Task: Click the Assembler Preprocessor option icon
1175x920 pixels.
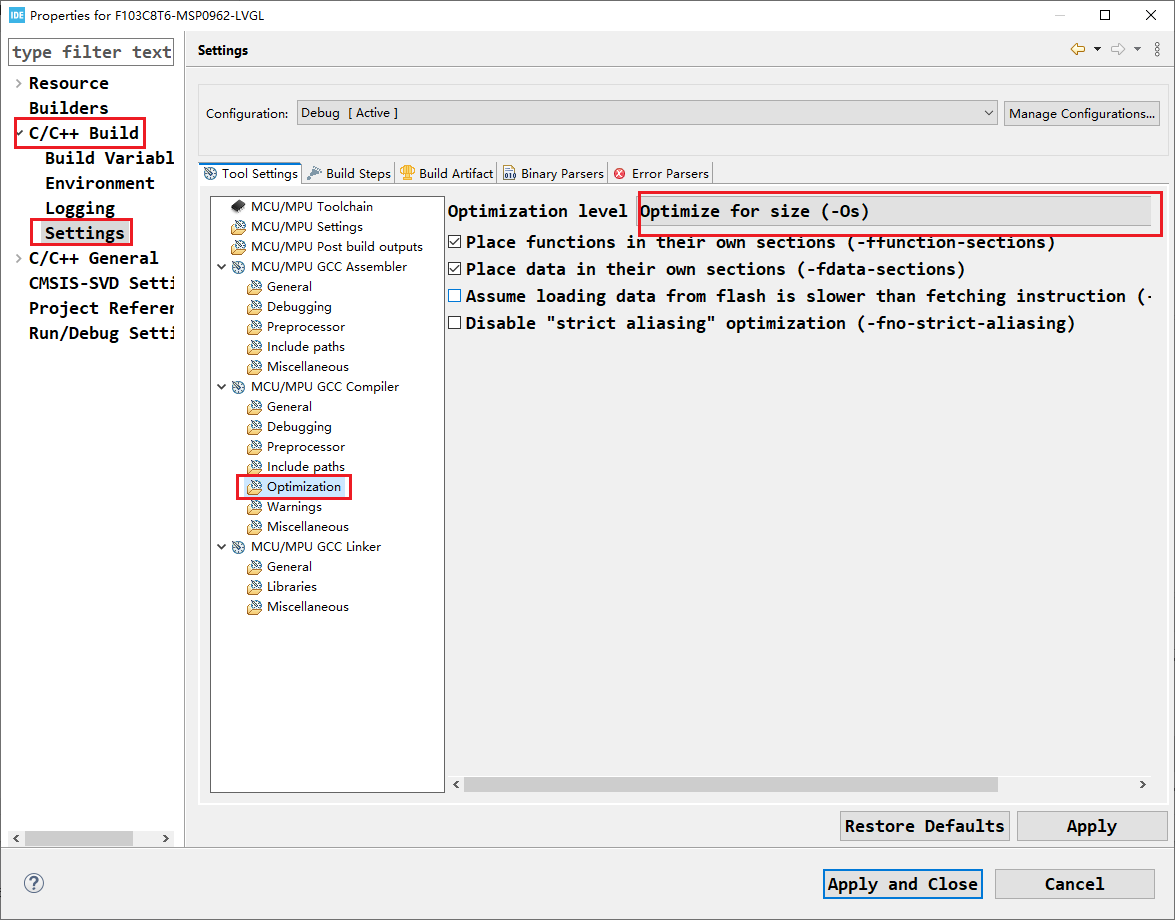Action: click(255, 327)
